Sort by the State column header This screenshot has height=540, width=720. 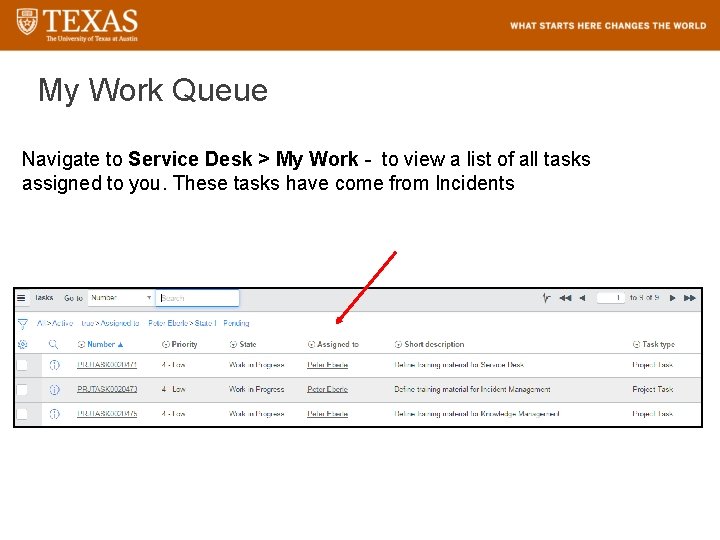point(248,344)
